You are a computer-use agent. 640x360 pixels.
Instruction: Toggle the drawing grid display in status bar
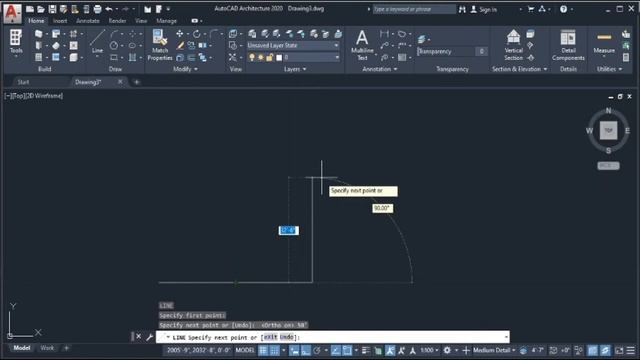(x=263, y=350)
